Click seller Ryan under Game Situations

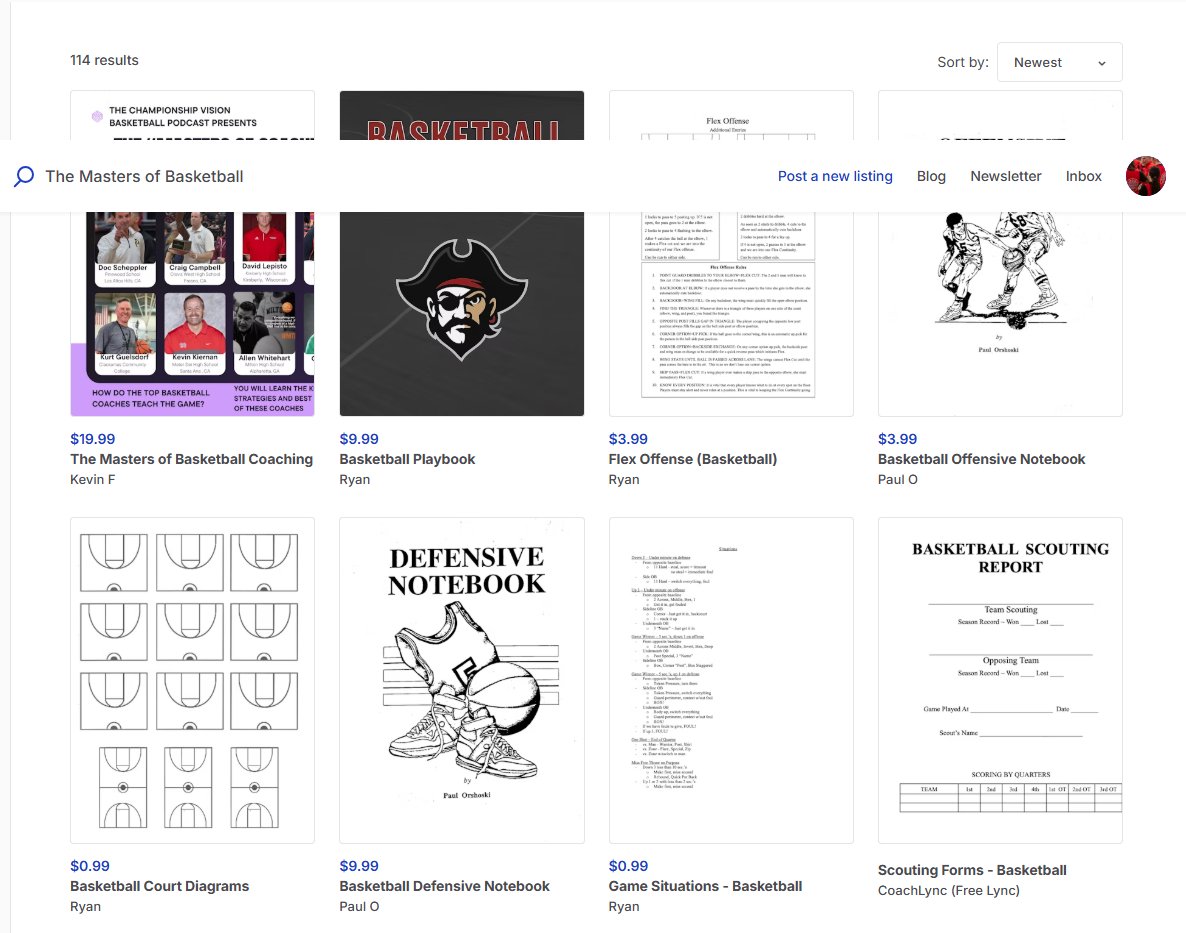click(x=624, y=907)
